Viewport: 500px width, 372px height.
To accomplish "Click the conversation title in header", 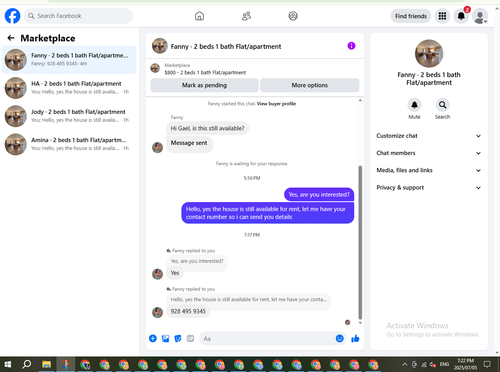I will pyautogui.click(x=226, y=46).
